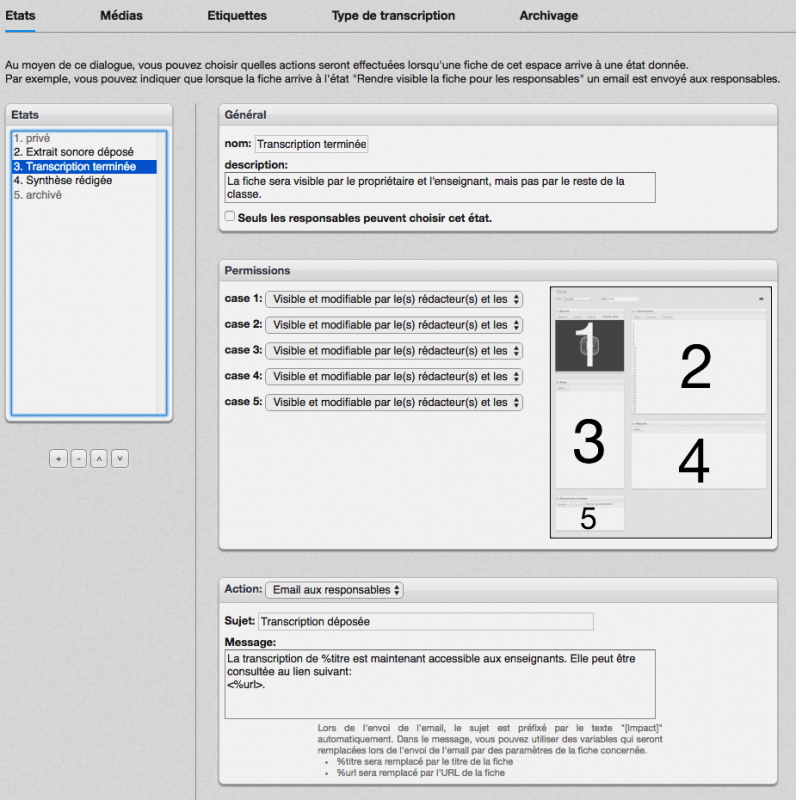Move selected state up with arrow button
Image resolution: width=796 pixels, height=800 pixels.
point(99,458)
